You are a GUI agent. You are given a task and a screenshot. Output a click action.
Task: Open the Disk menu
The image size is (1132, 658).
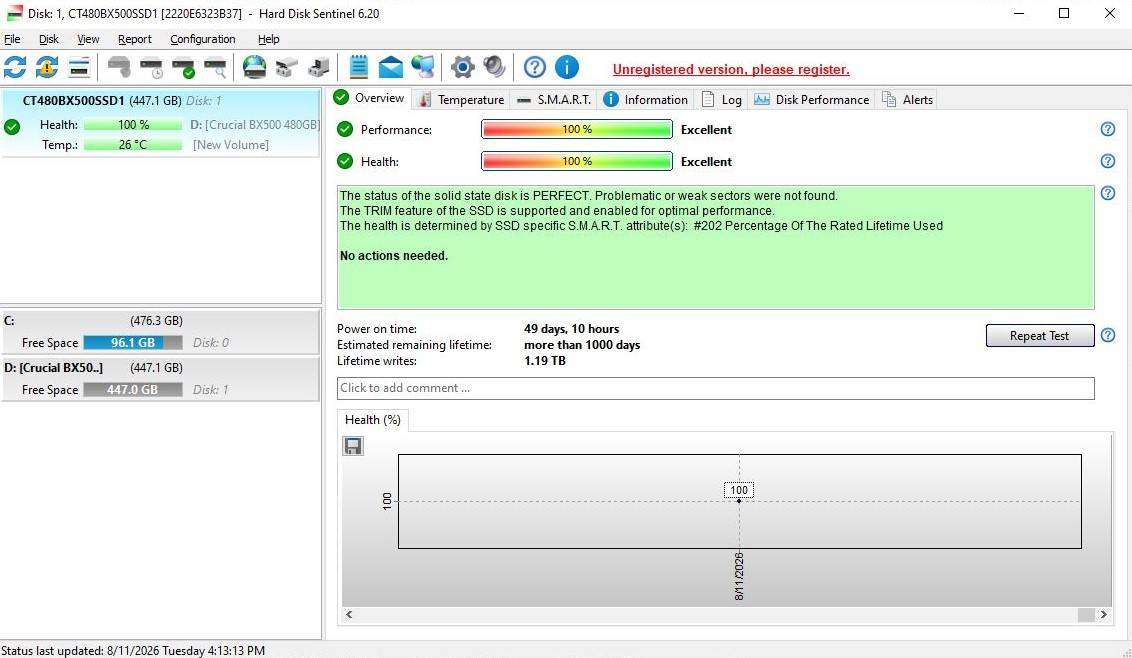pos(48,39)
